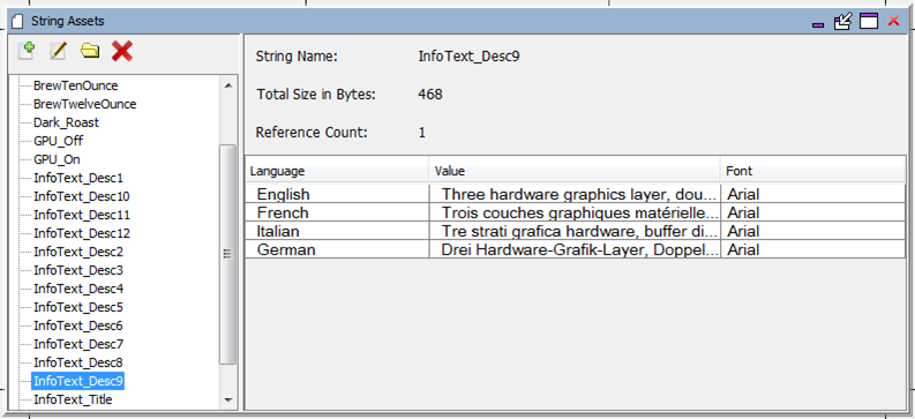Click the add new string icon
The image size is (915, 419).
click(x=26, y=51)
